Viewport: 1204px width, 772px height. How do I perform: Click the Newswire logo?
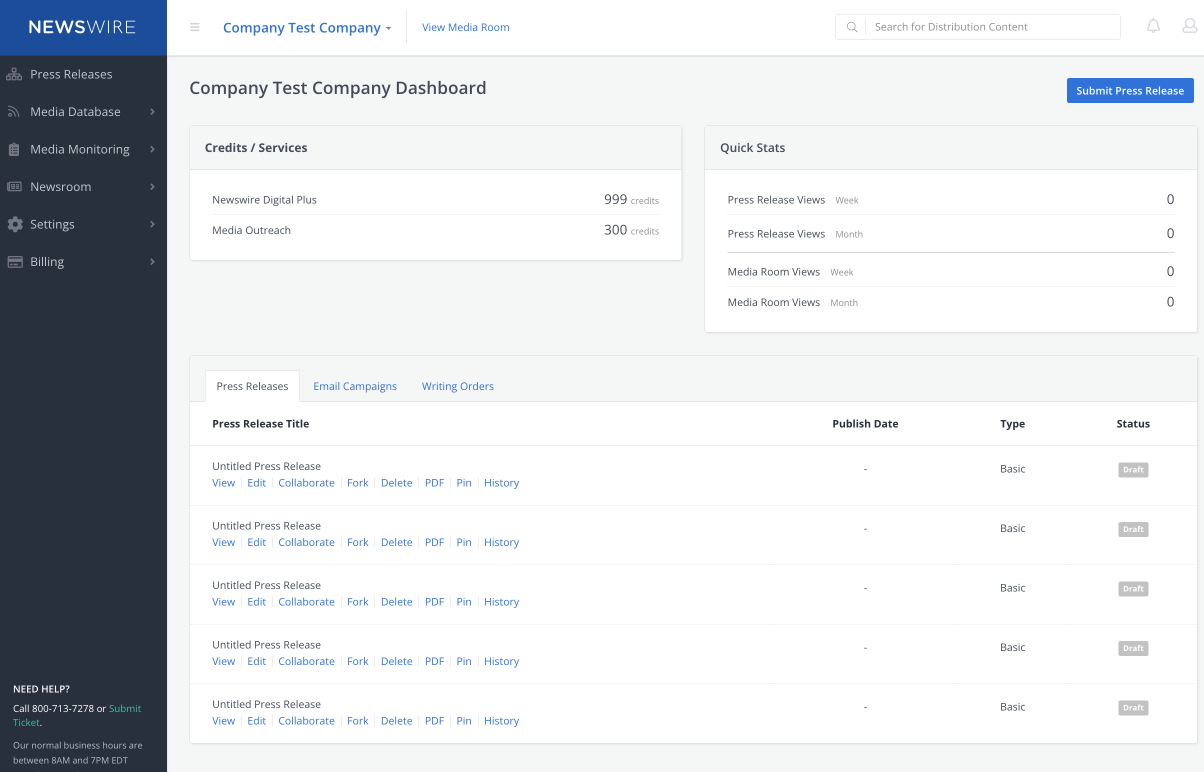coord(82,27)
